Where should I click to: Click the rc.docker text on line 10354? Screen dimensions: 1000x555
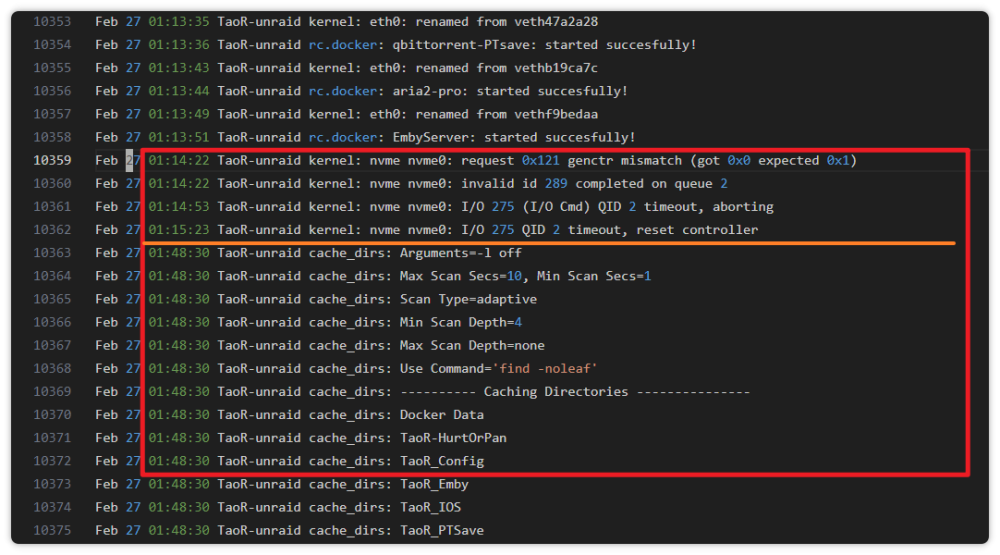pyautogui.click(x=342, y=45)
